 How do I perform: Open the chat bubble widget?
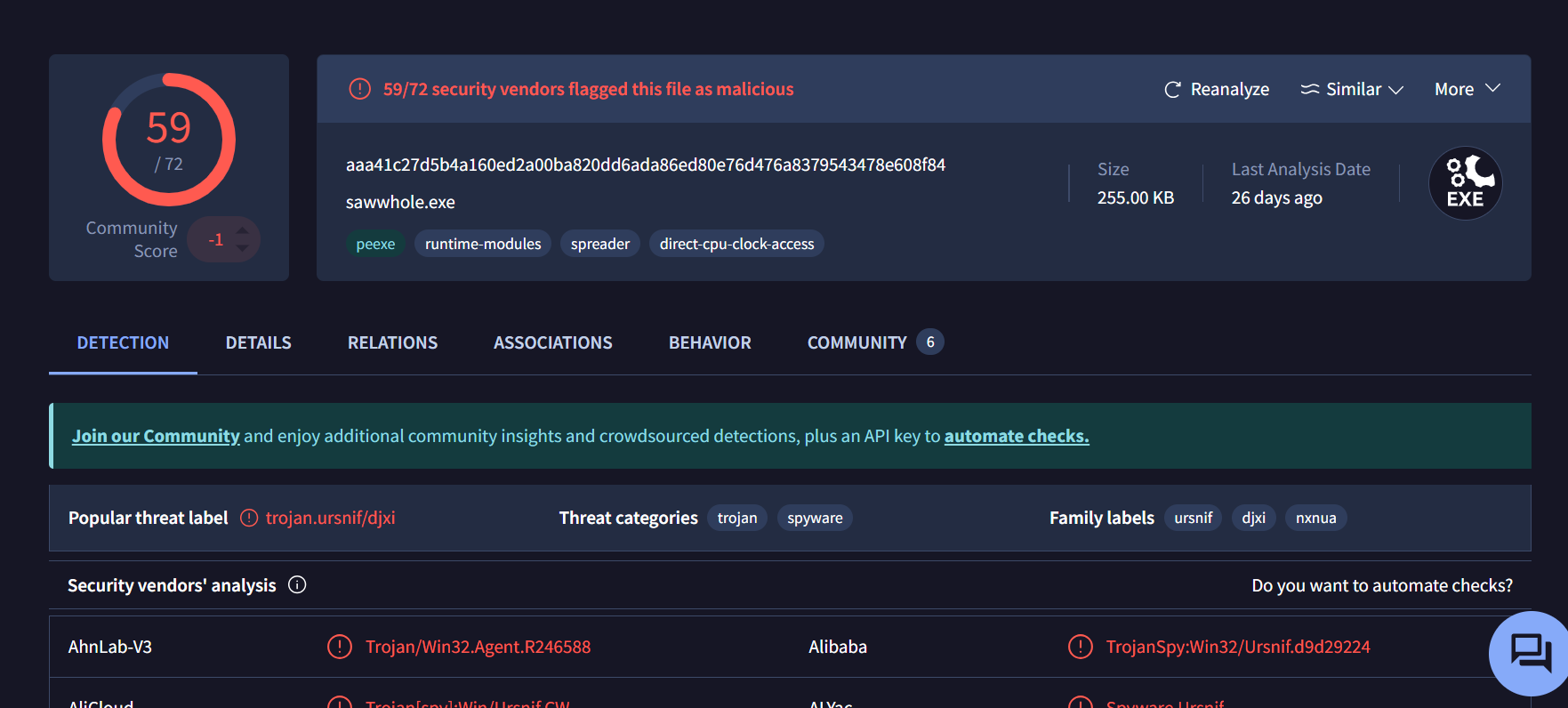point(1530,654)
